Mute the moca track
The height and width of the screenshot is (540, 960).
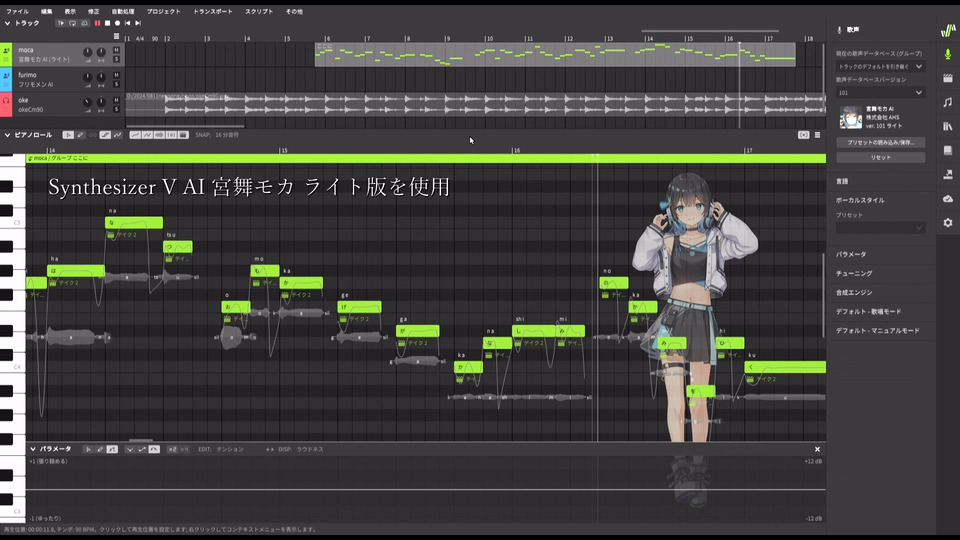click(116, 50)
